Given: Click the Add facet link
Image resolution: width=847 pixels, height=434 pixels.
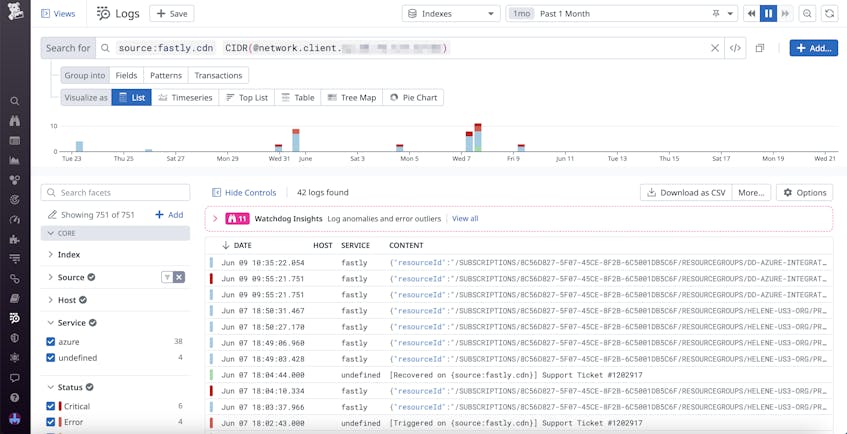Looking at the screenshot, I should pos(170,215).
